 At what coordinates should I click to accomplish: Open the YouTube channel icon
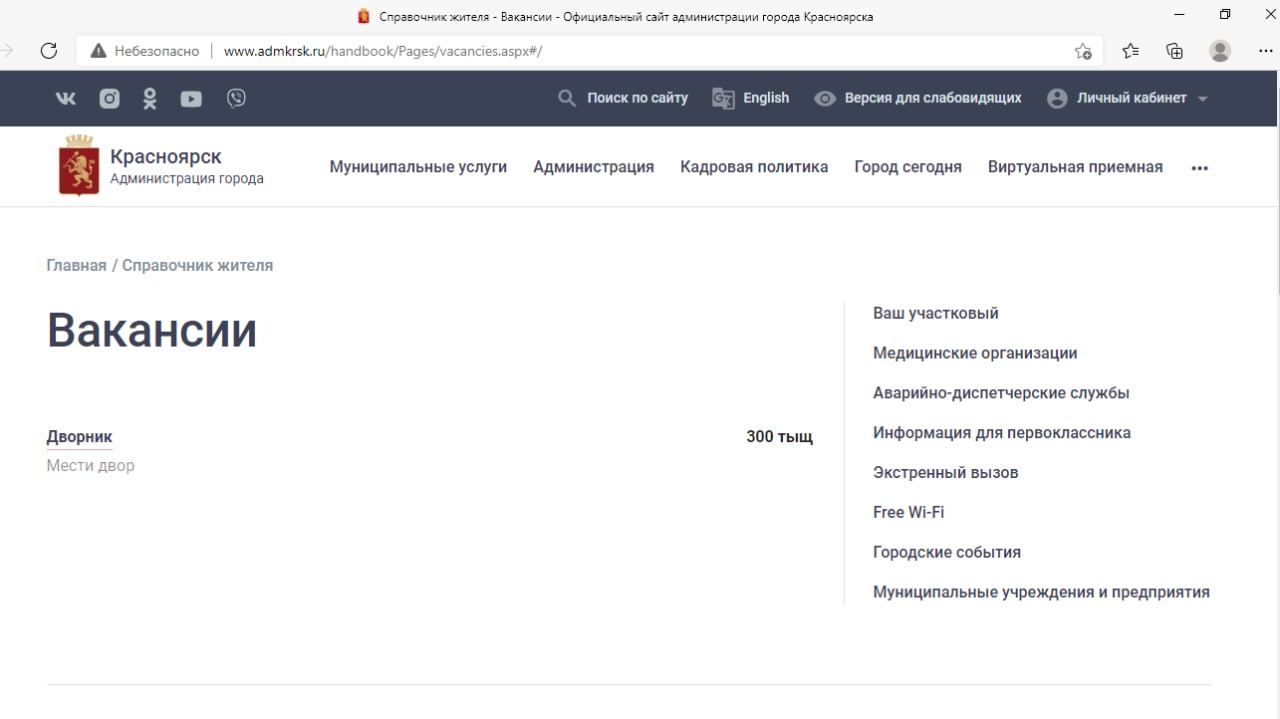coord(191,98)
